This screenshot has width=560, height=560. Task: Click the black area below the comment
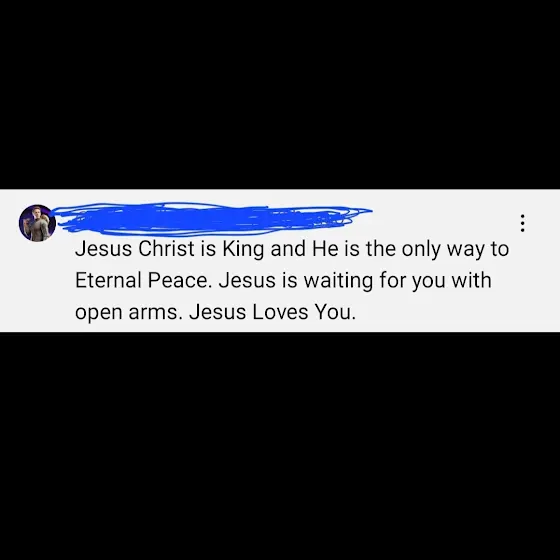point(280,446)
